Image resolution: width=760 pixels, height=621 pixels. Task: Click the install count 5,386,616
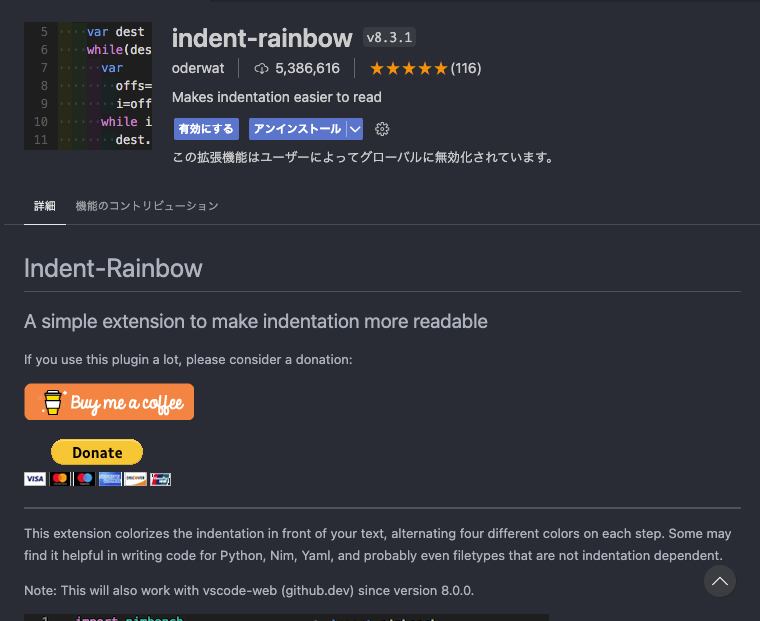(307, 68)
